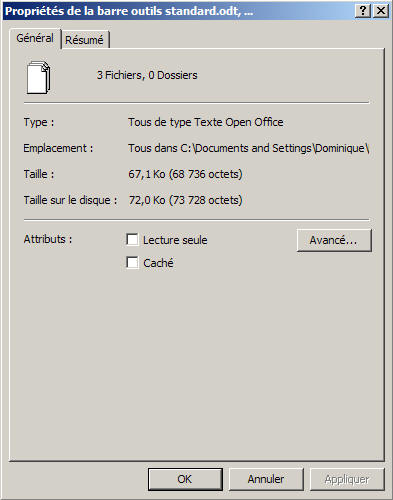Enable the Lecture seule checkbox
This screenshot has height=500, width=393.
[x=132, y=239]
